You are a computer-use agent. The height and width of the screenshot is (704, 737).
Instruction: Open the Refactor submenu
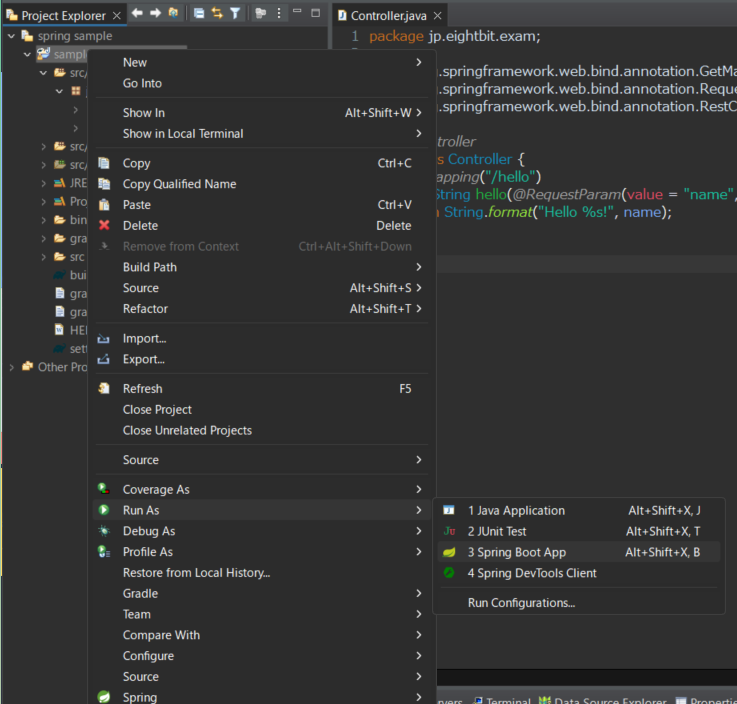click(262, 309)
